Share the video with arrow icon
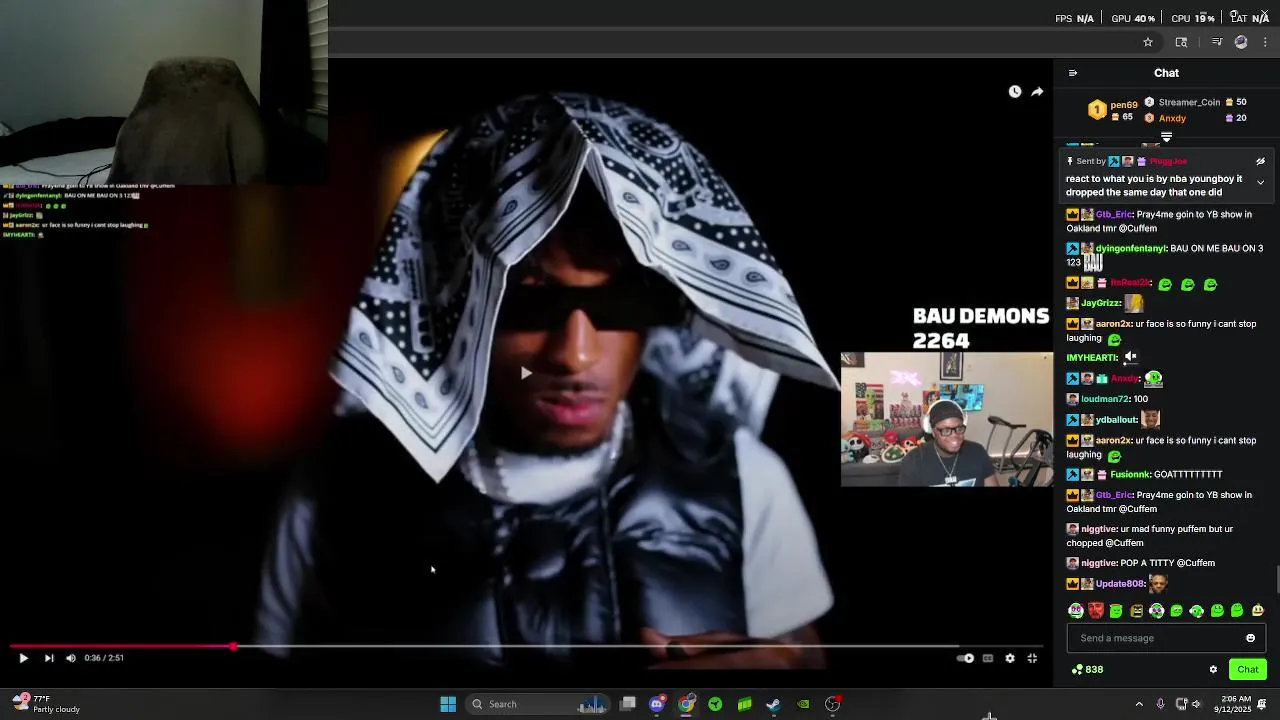The width and height of the screenshot is (1280, 720). (x=1037, y=92)
